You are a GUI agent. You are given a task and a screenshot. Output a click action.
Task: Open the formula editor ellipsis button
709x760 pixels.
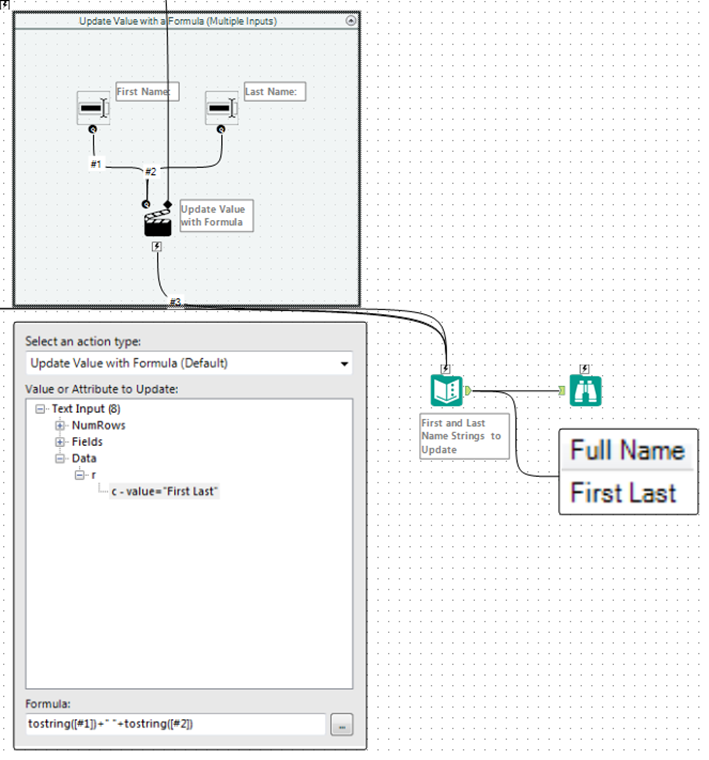point(342,725)
